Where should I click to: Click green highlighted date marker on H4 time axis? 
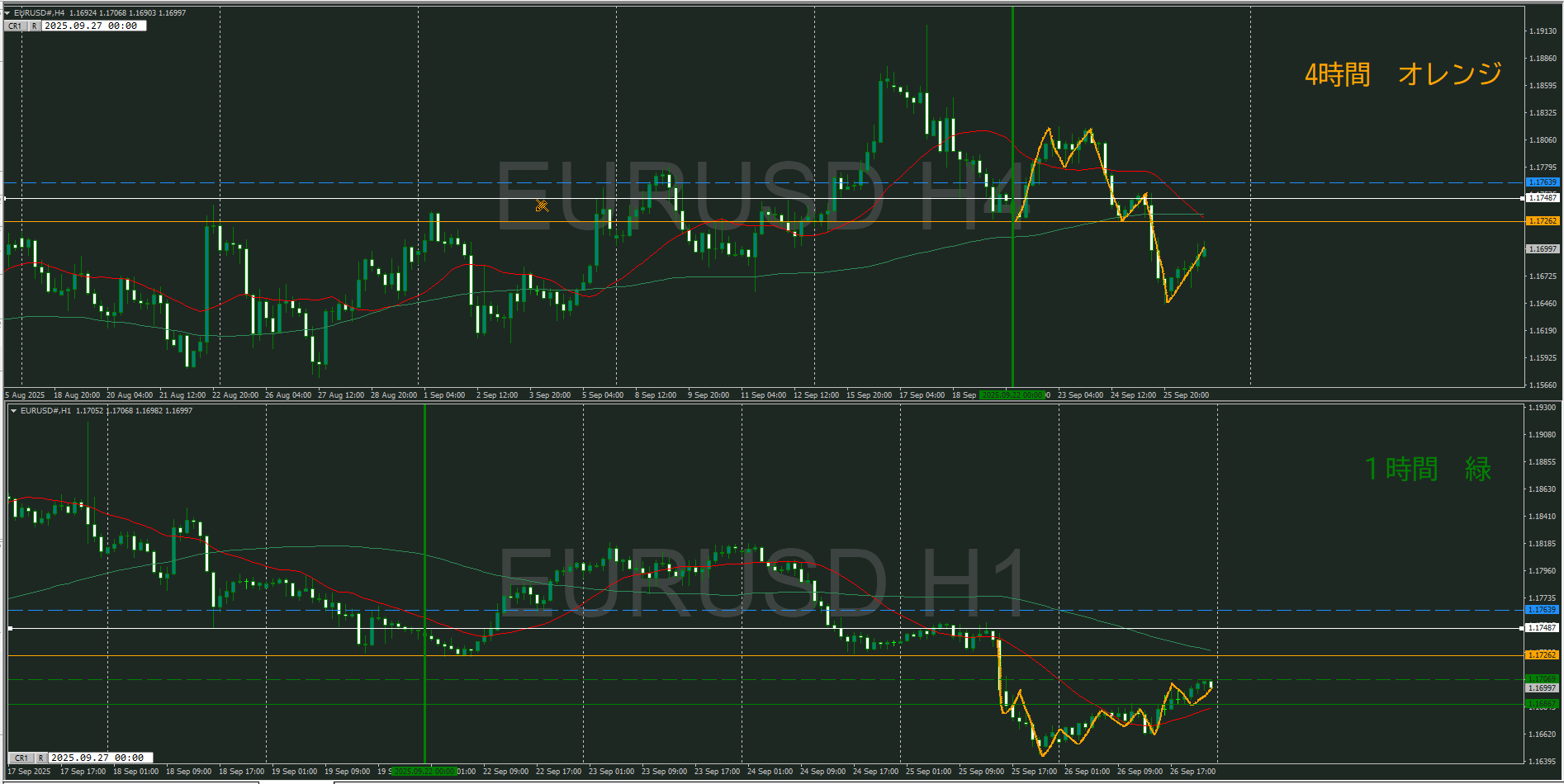[x=1012, y=395]
